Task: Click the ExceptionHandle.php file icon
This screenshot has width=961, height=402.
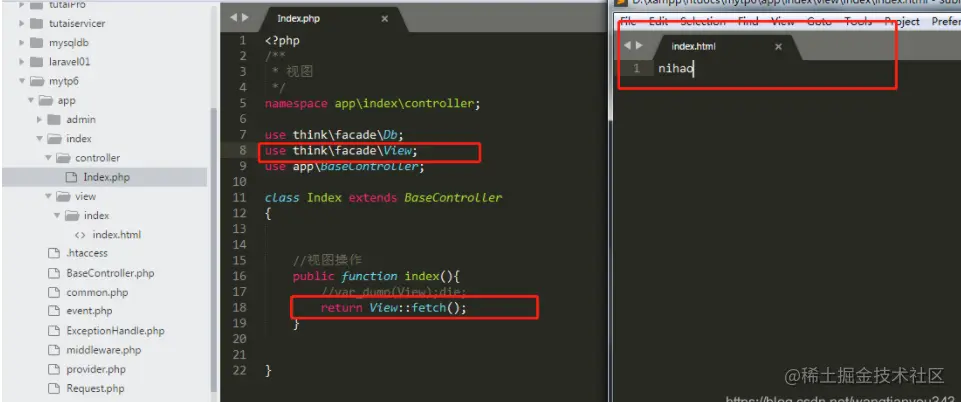Action: coord(53,331)
